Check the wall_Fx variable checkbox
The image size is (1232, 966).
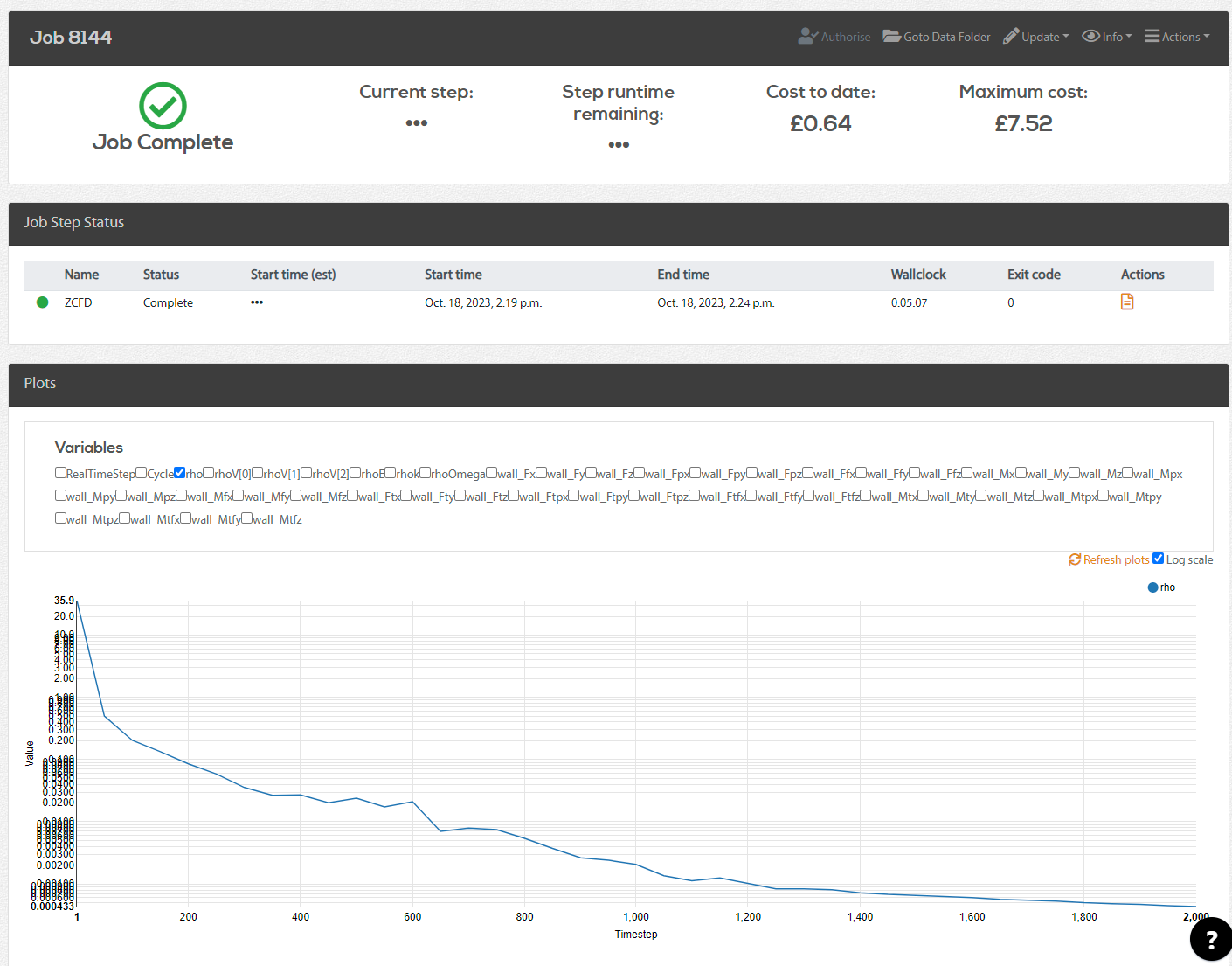(x=492, y=473)
